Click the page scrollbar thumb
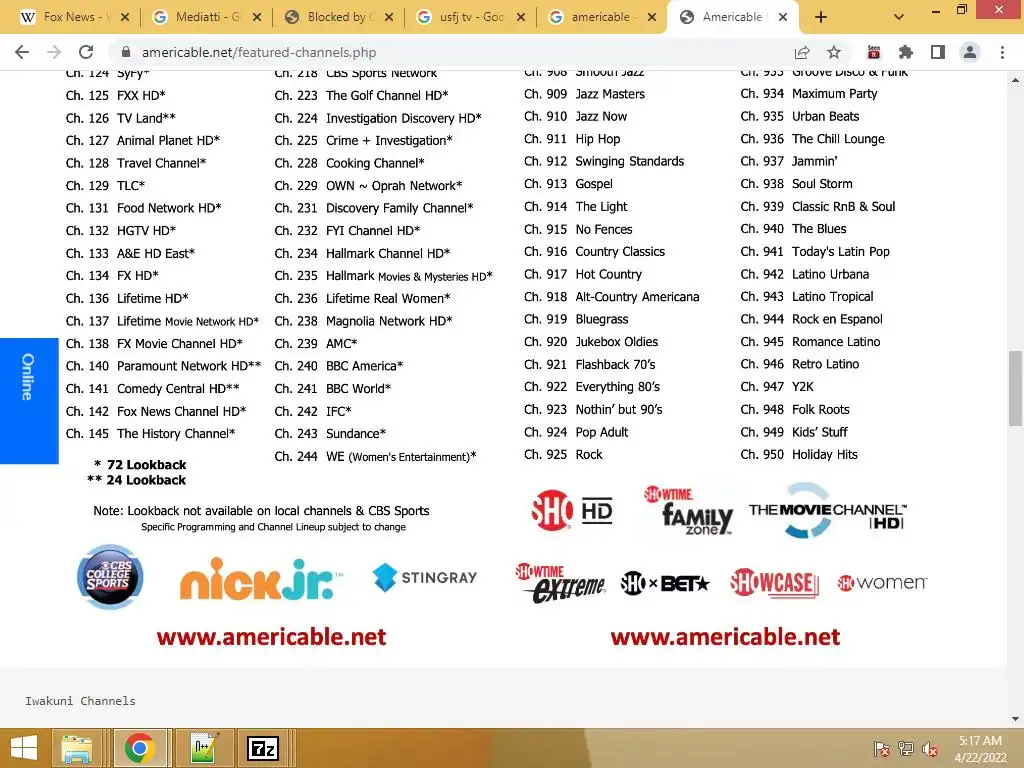Screen dimensions: 1024x768 click(x=1015, y=389)
